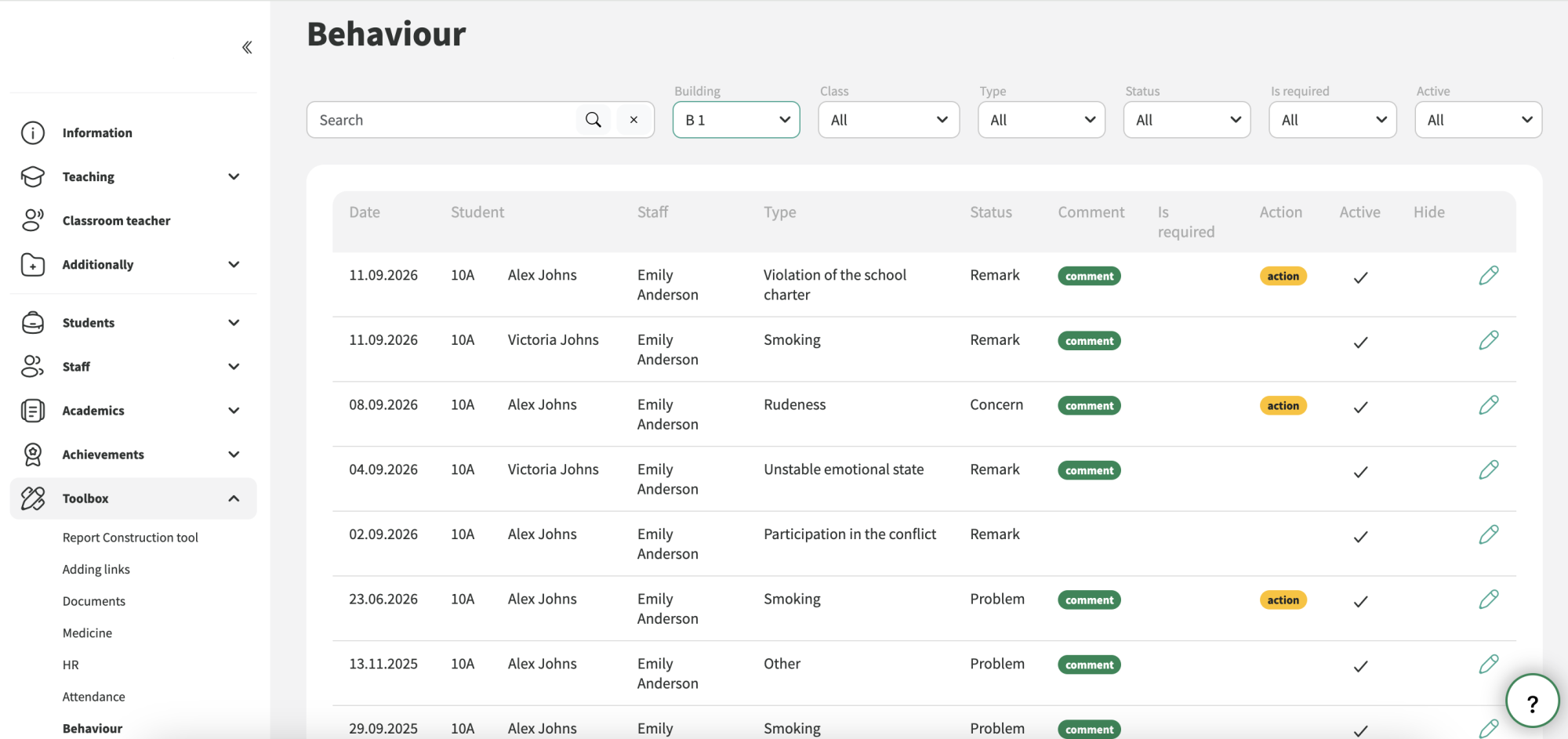Edit the 23.06.2026 Smoking row
Viewport: 1568px width, 739px height.
coord(1488,600)
